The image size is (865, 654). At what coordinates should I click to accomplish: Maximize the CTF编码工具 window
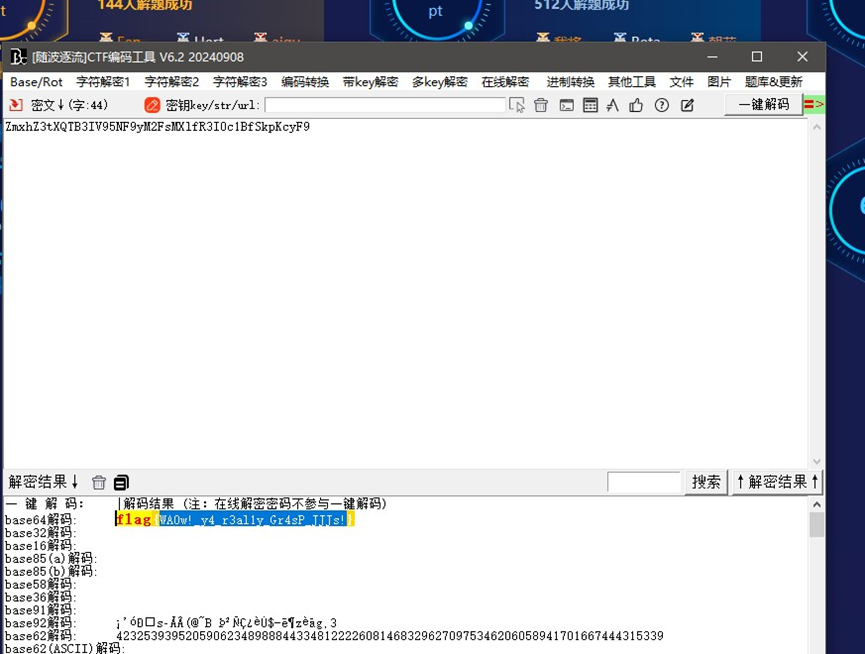point(757,57)
